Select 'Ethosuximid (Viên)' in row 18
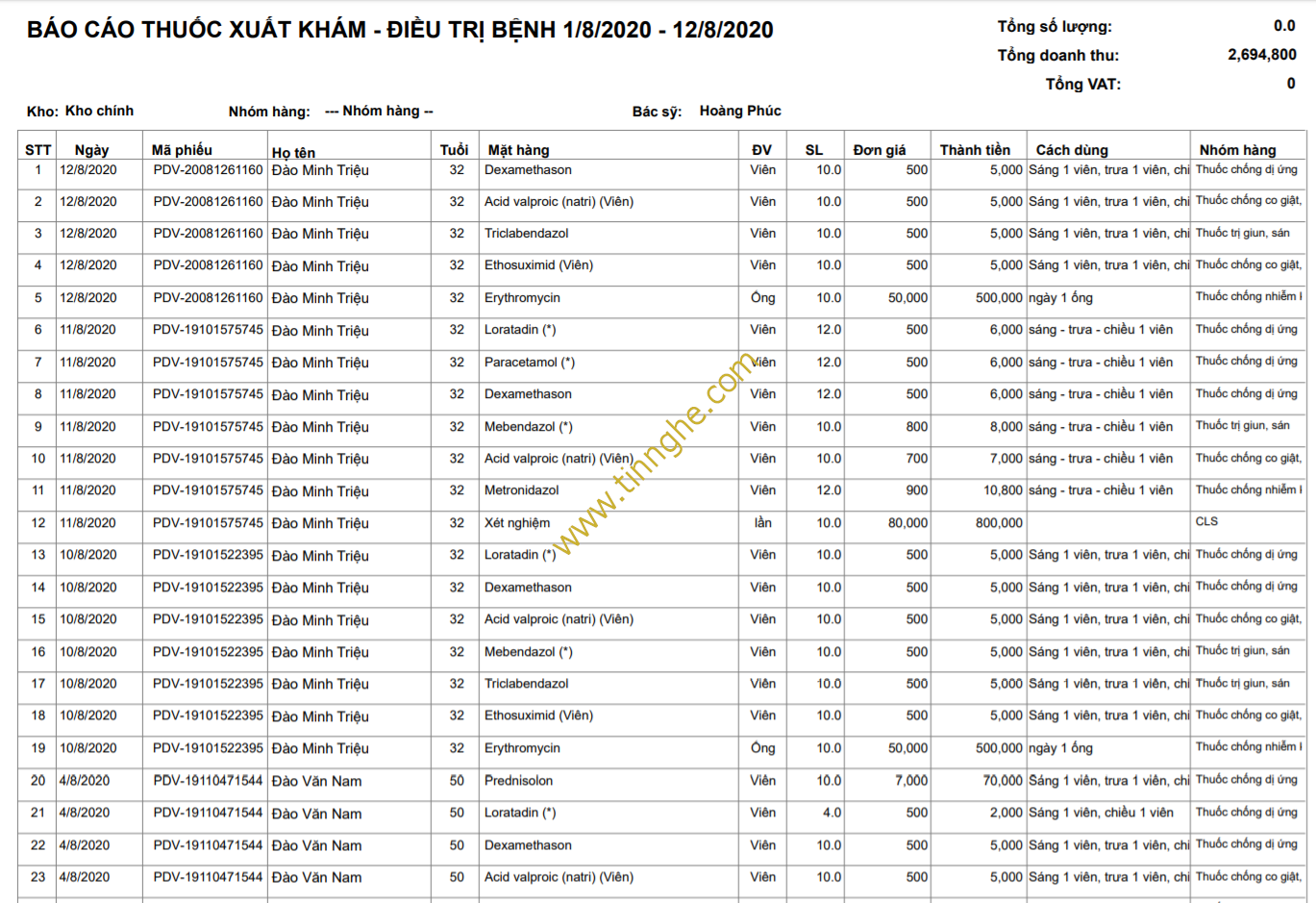This screenshot has width=1316, height=903. [538, 715]
